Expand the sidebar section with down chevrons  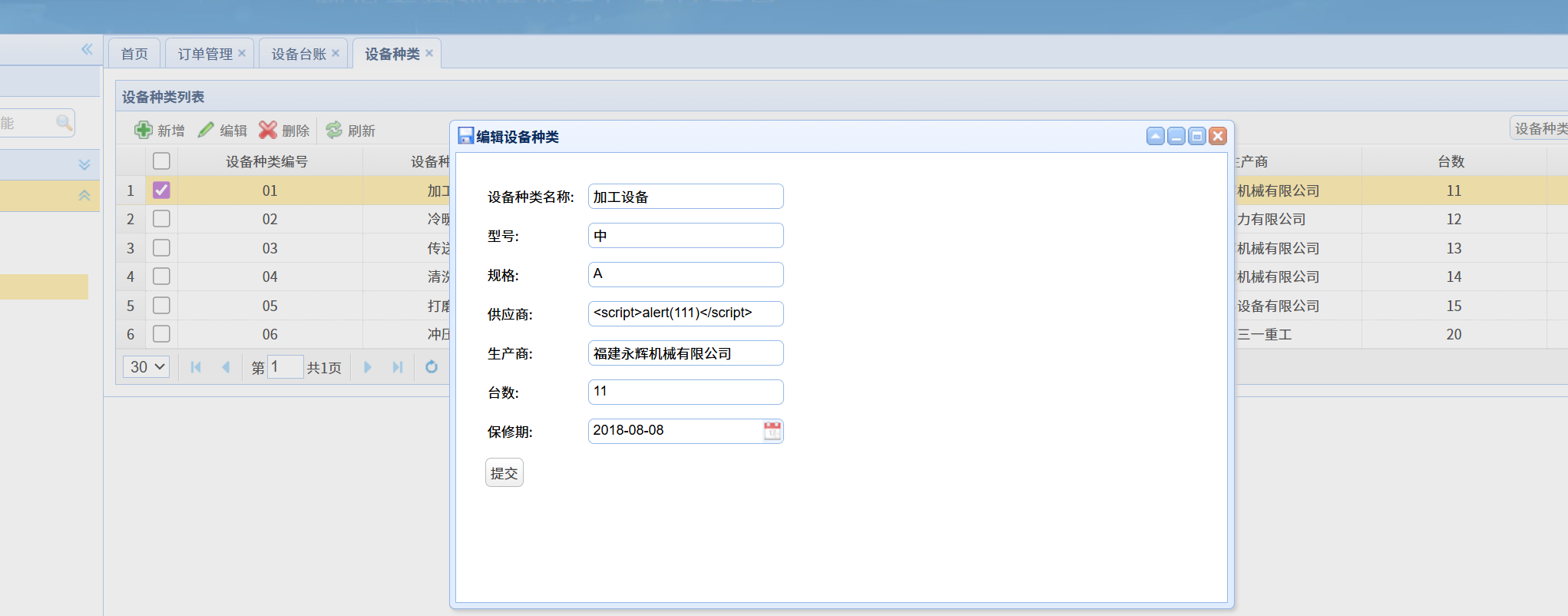coord(84,165)
